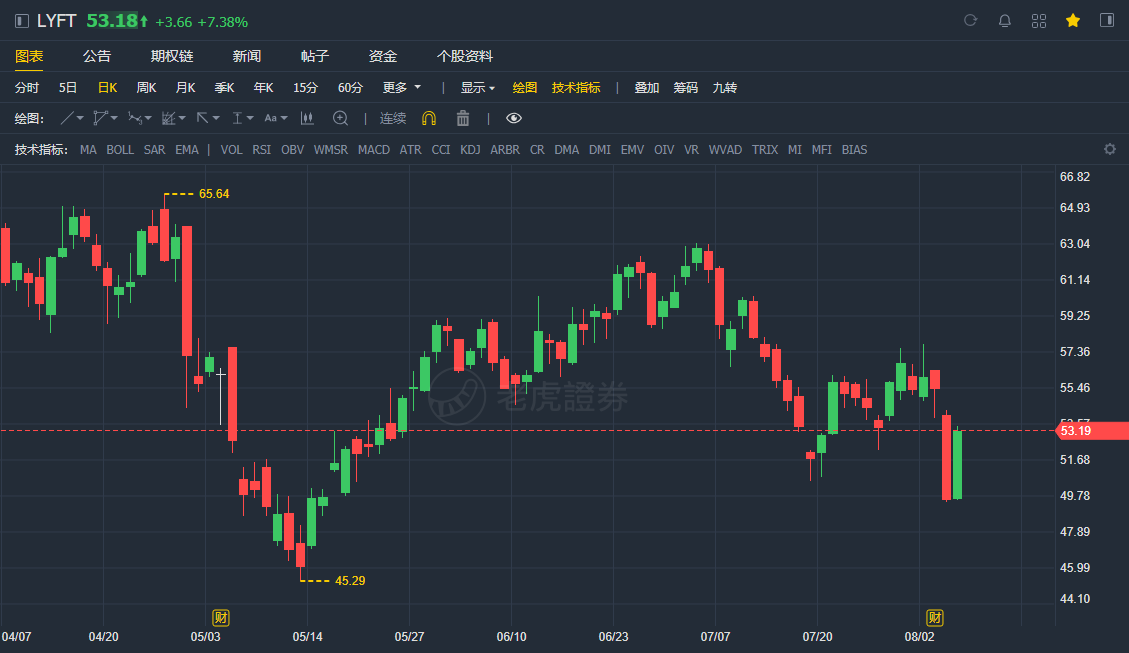Switch to the 图表 tab
Screen dimensions: 1129x653
pyautogui.click(x=29, y=56)
